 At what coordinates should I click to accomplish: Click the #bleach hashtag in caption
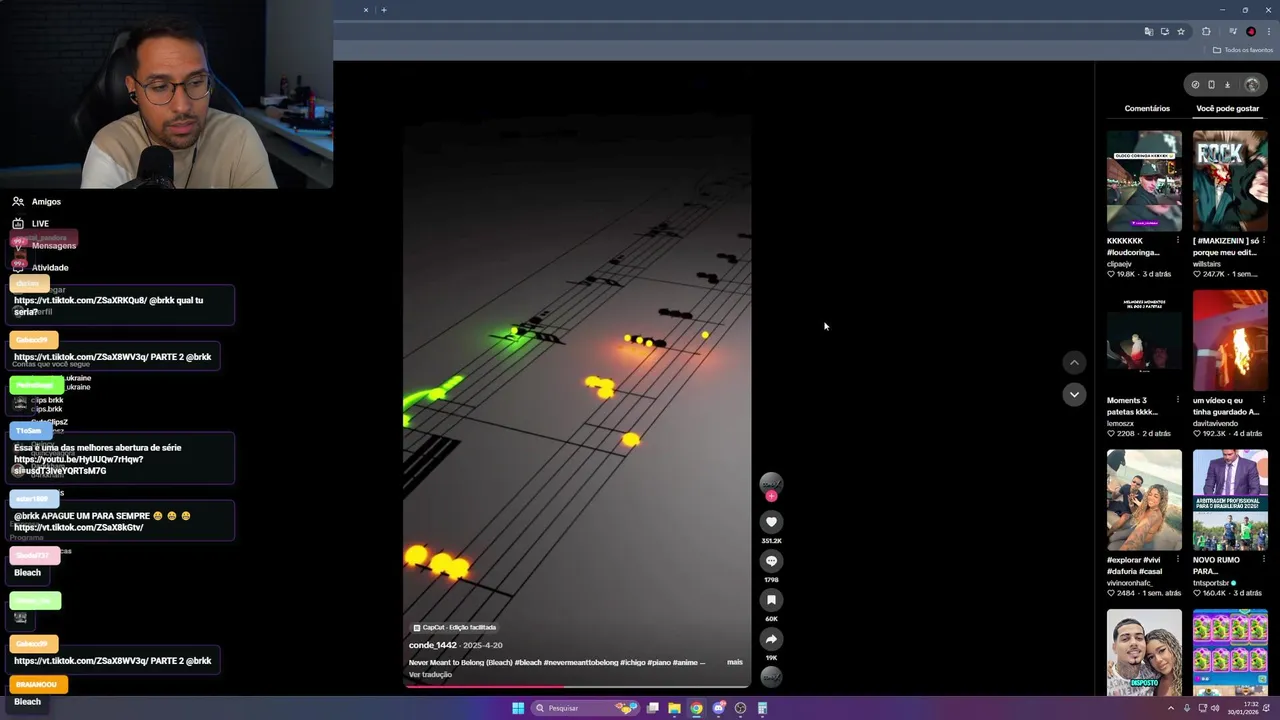click(x=529, y=662)
